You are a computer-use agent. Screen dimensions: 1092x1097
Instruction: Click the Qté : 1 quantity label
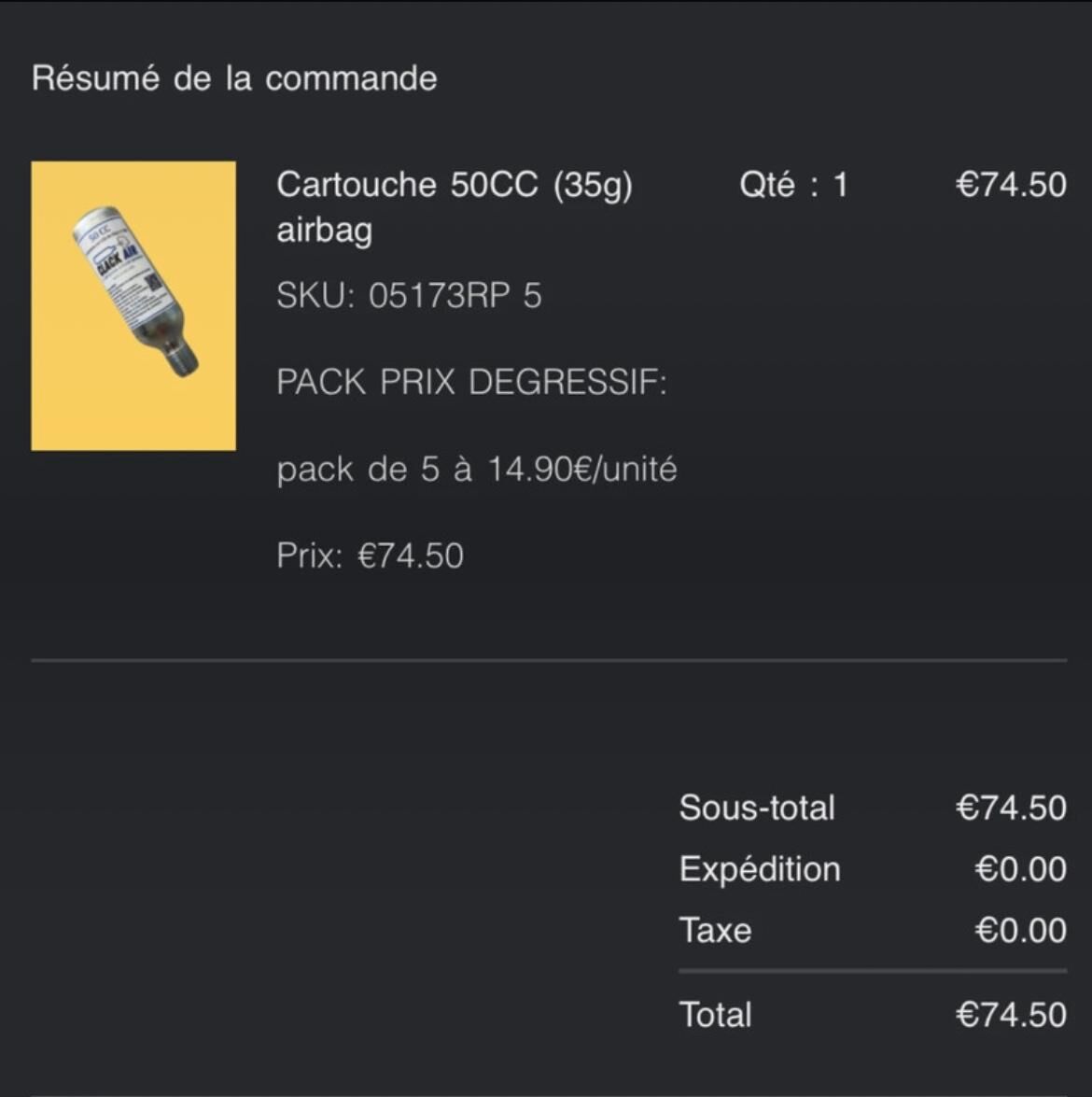[793, 185]
